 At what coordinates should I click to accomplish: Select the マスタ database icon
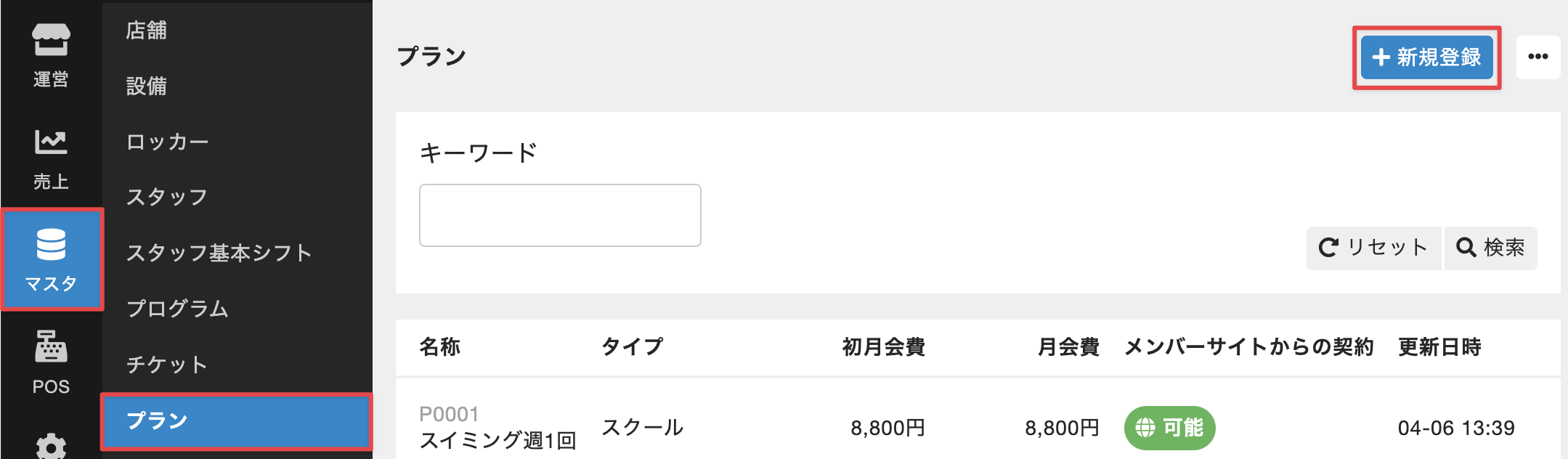click(x=51, y=259)
